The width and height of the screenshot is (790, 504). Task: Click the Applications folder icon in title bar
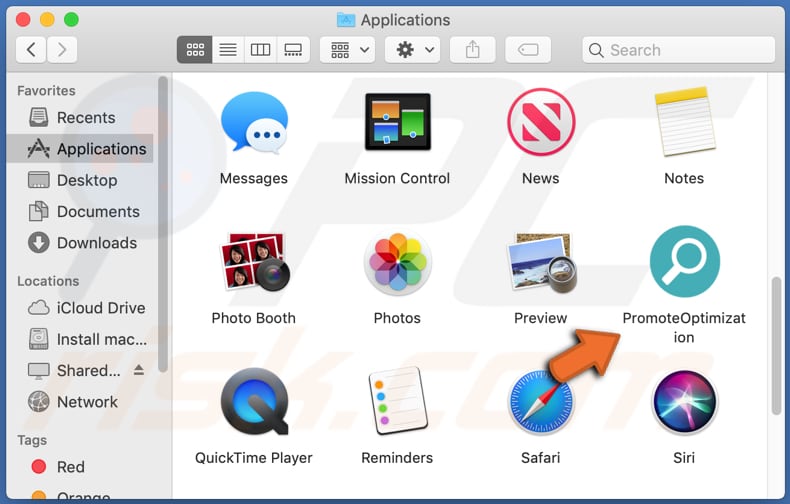[x=346, y=20]
